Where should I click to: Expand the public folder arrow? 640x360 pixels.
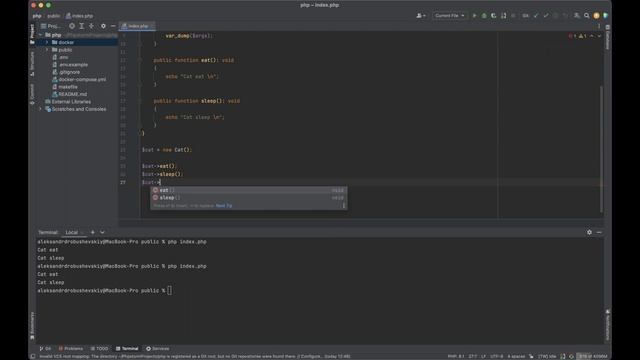(47, 50)
